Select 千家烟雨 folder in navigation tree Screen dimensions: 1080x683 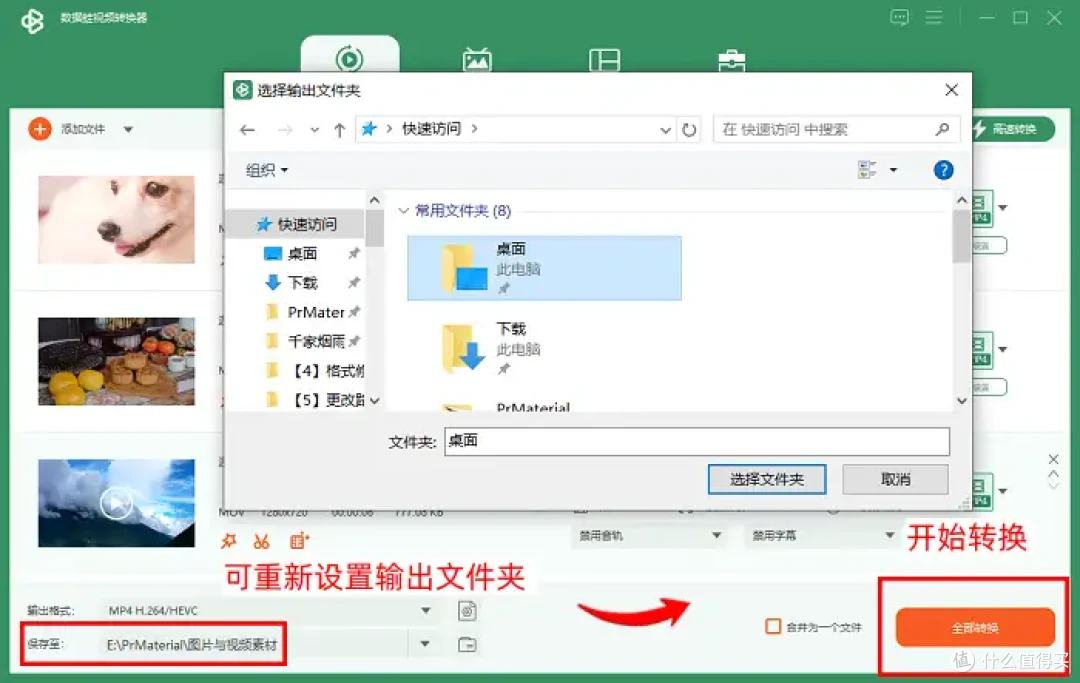pos(315,341)
